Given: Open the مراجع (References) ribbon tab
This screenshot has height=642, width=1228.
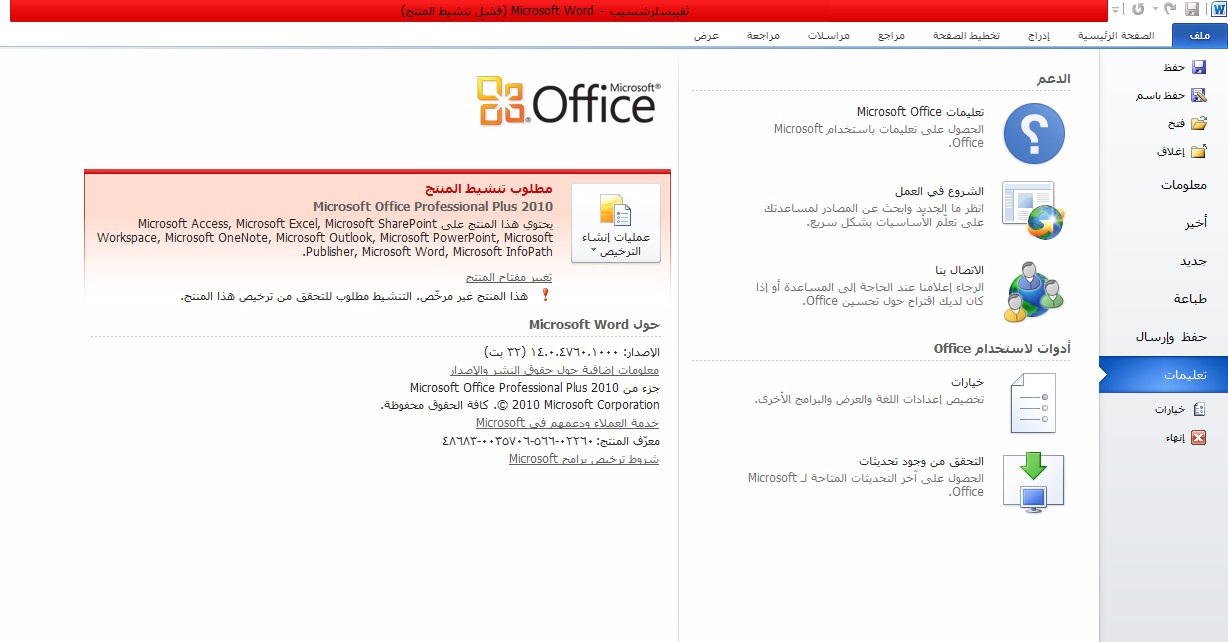Looking at the screenshot, I should coord(892,35).
